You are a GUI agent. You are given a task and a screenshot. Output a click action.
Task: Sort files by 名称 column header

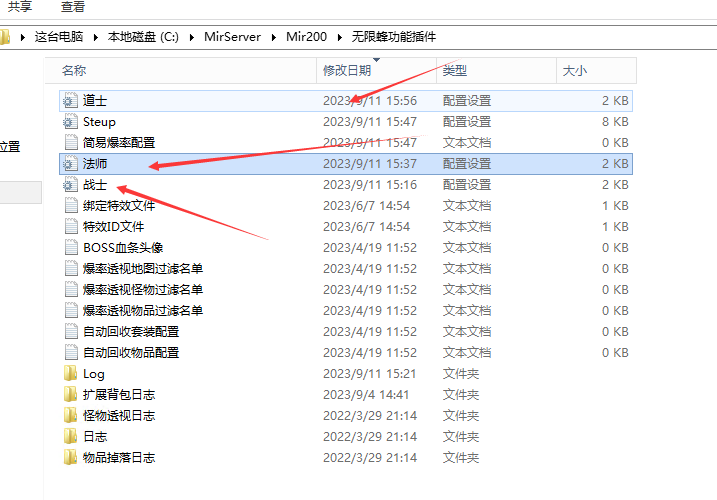click(74, 71)
